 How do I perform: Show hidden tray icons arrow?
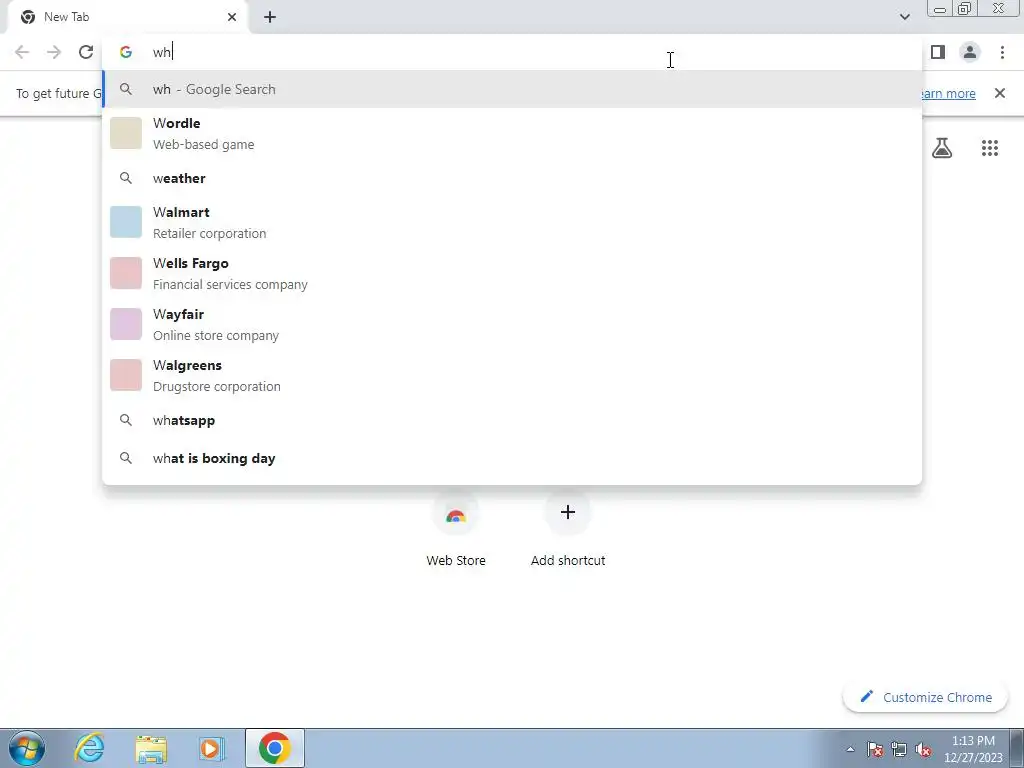coord(850,749)
